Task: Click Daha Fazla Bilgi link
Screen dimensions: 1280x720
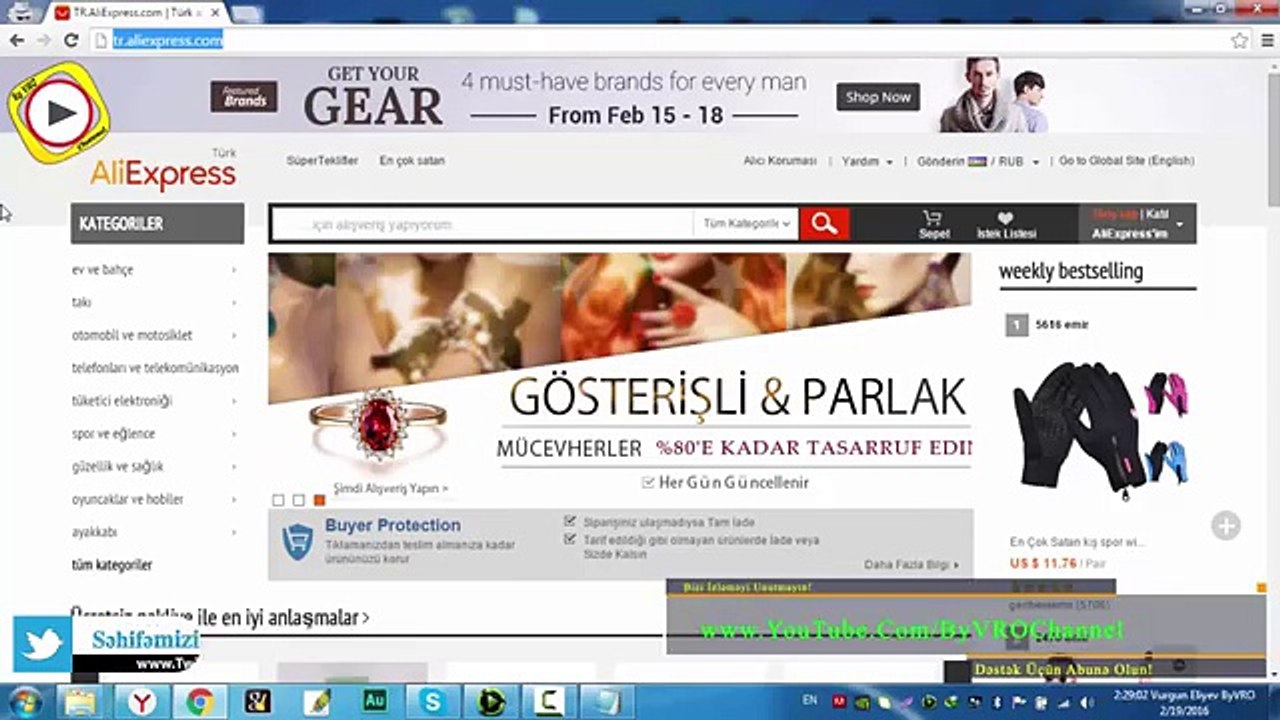Action: (x=911, y=565)
